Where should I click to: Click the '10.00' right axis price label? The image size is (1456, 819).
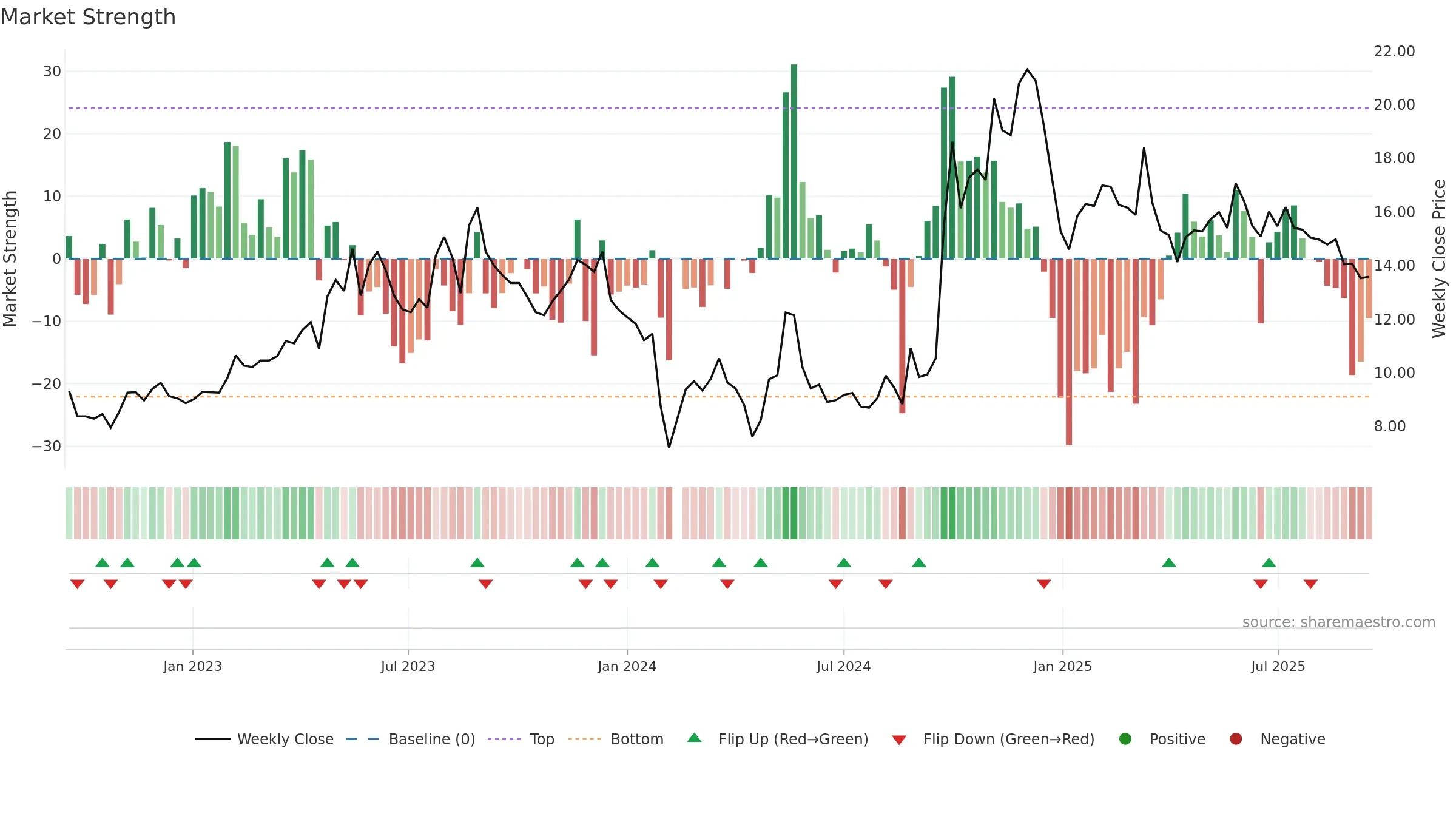coord(1394,373)
